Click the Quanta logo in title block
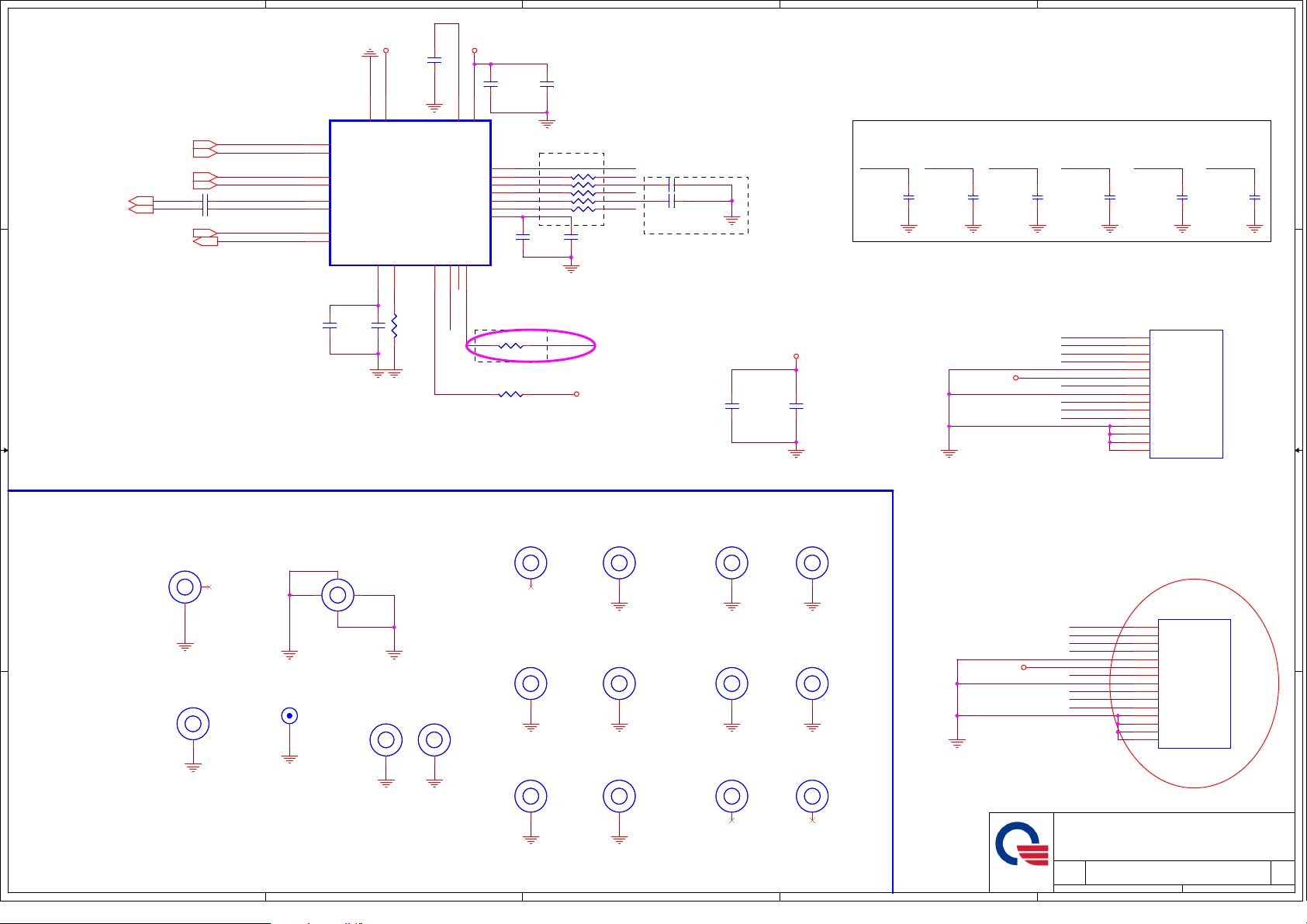The width and height of the screenshot is (1307, 924). (1022, 844)
